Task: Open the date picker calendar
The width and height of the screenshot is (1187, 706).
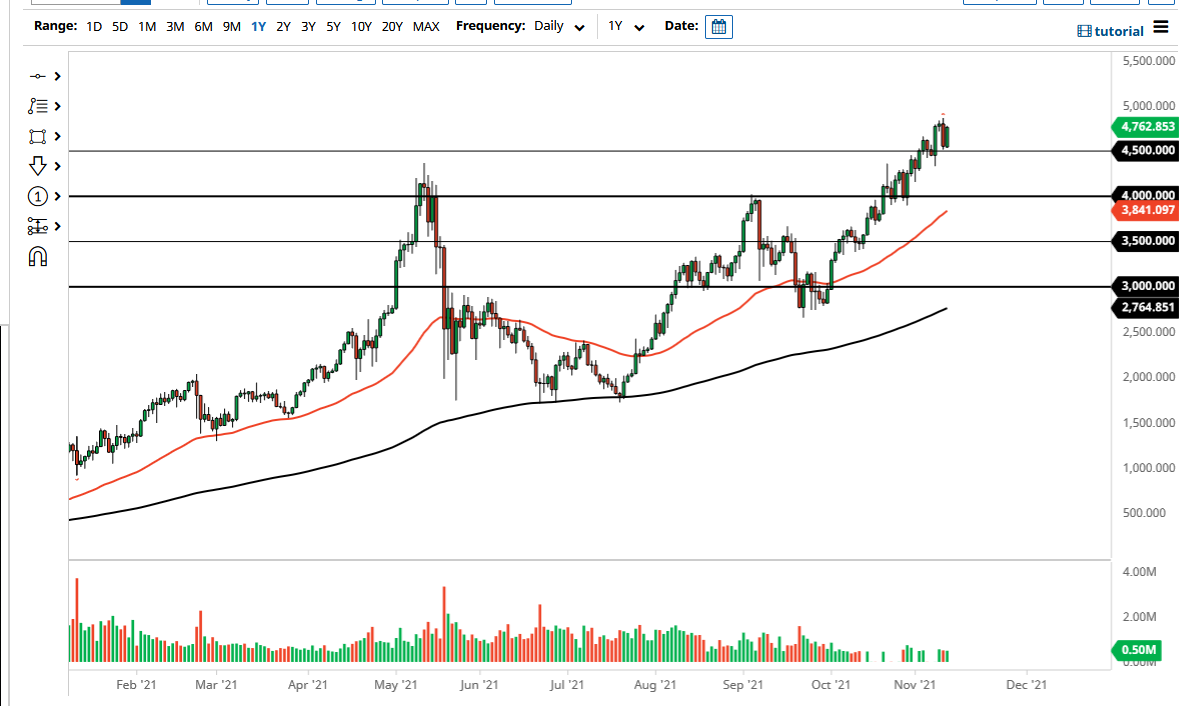Action: pos(718,26)
